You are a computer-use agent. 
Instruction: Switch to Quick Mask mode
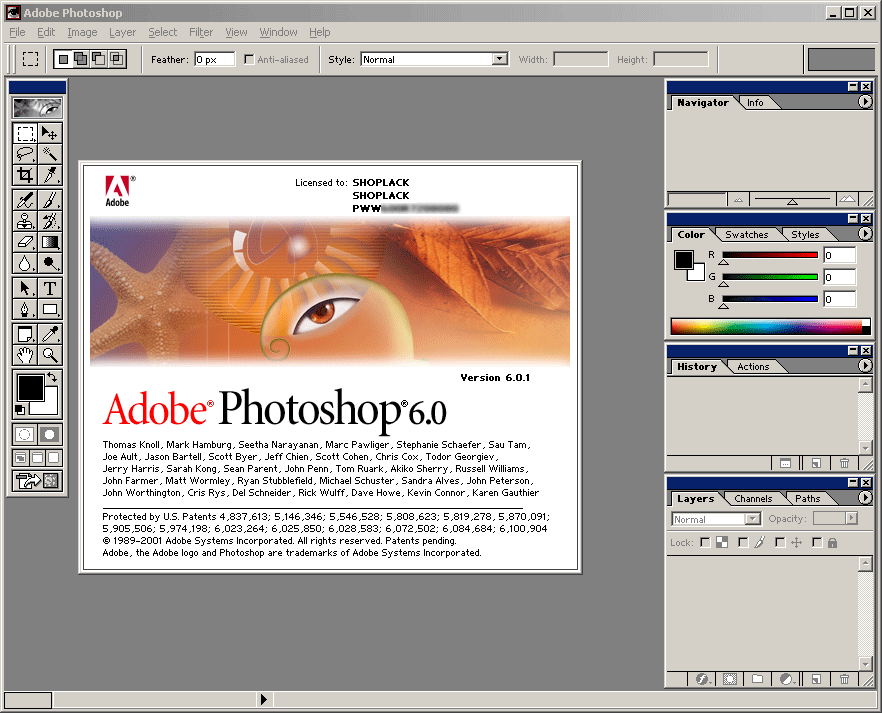(50, 434)
